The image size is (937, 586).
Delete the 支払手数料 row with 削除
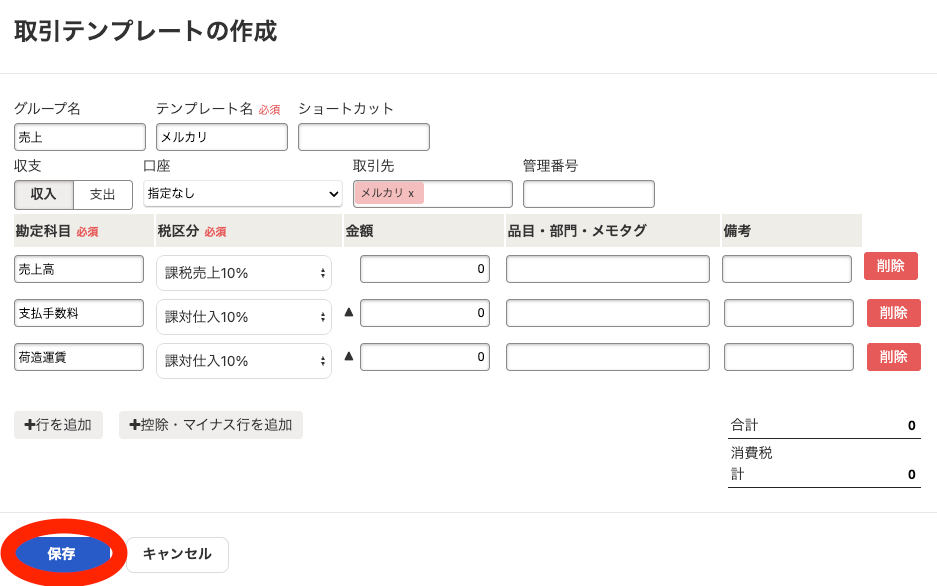892,312
